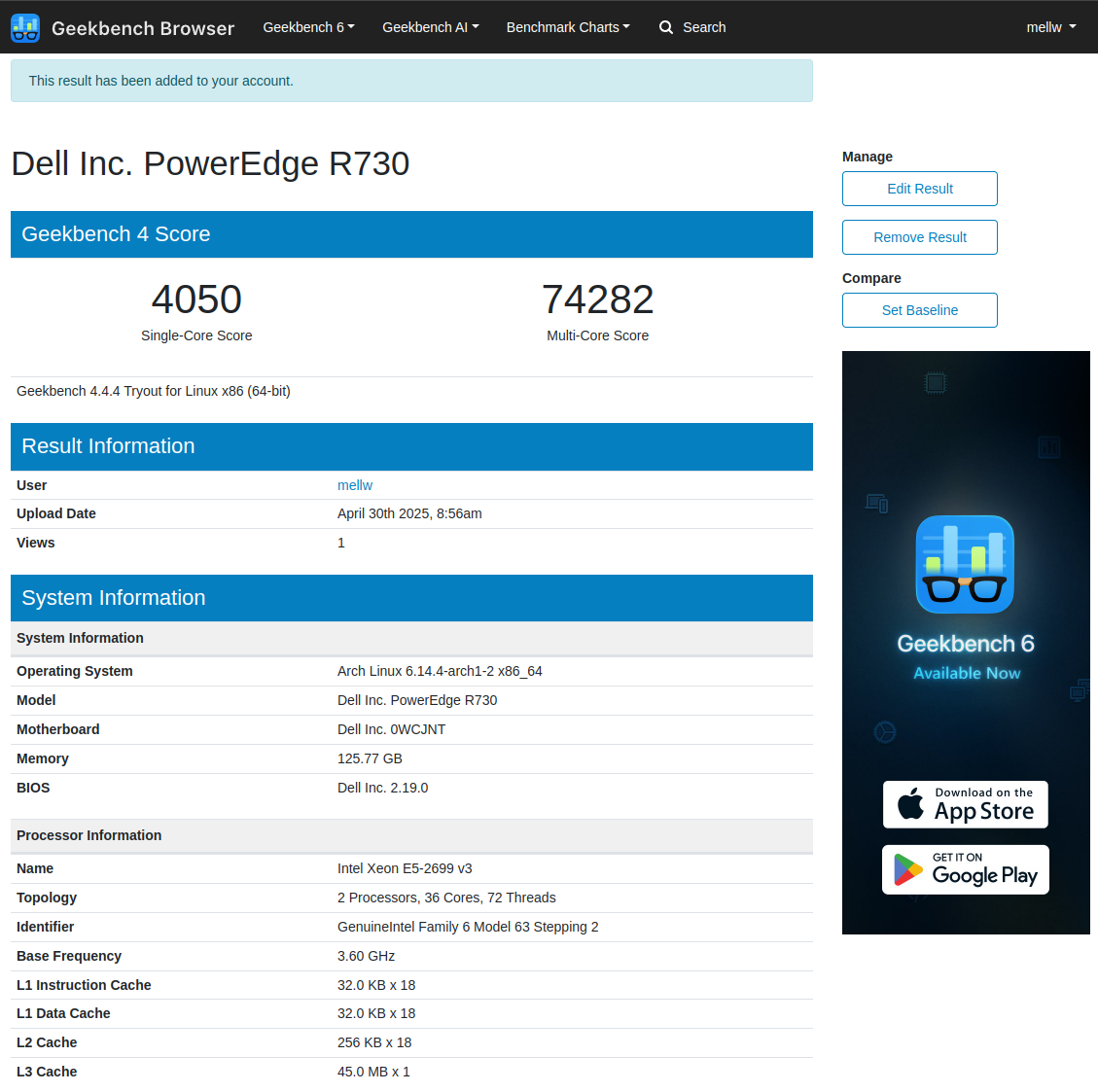Click the Views count value '1'
This screenshot has height=1092, width=1098.
click(341, 544)
